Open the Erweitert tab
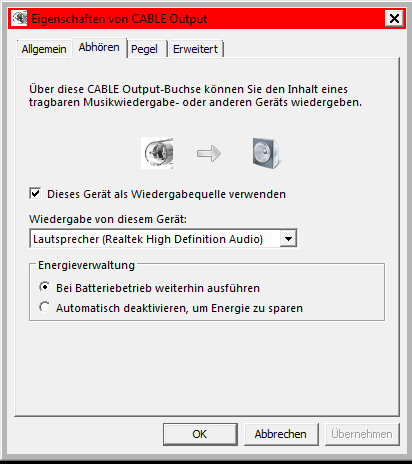 [195, 49]
